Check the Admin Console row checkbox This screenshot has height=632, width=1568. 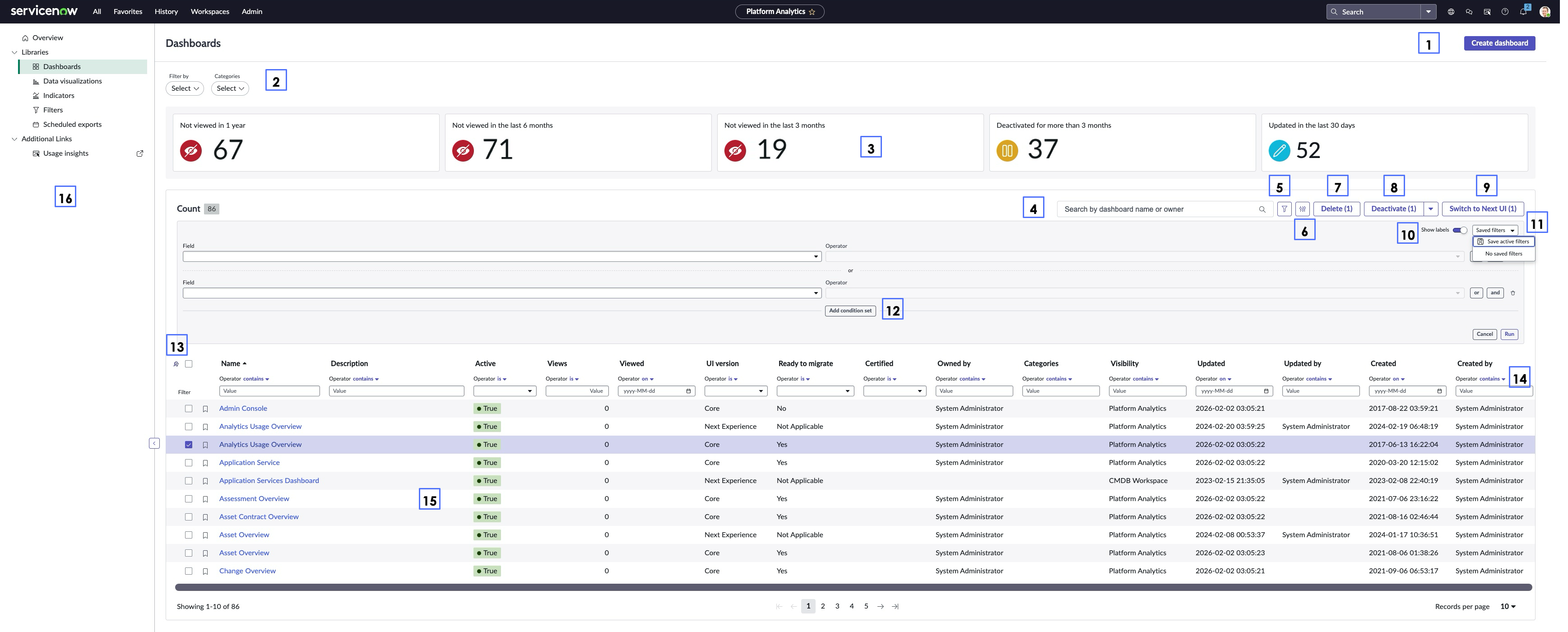click(189, 409)
